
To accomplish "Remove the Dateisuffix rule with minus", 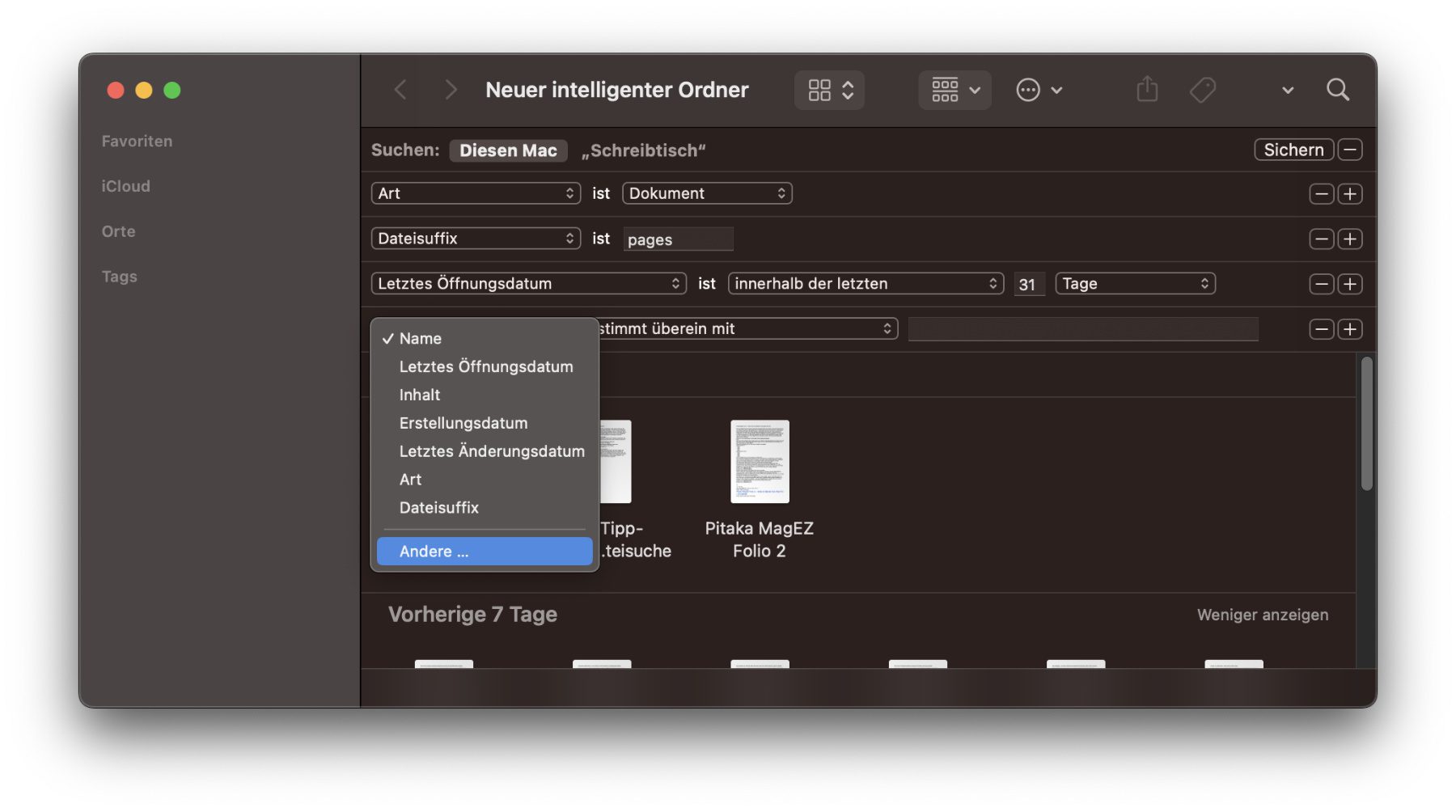I will pos(1321,239).
